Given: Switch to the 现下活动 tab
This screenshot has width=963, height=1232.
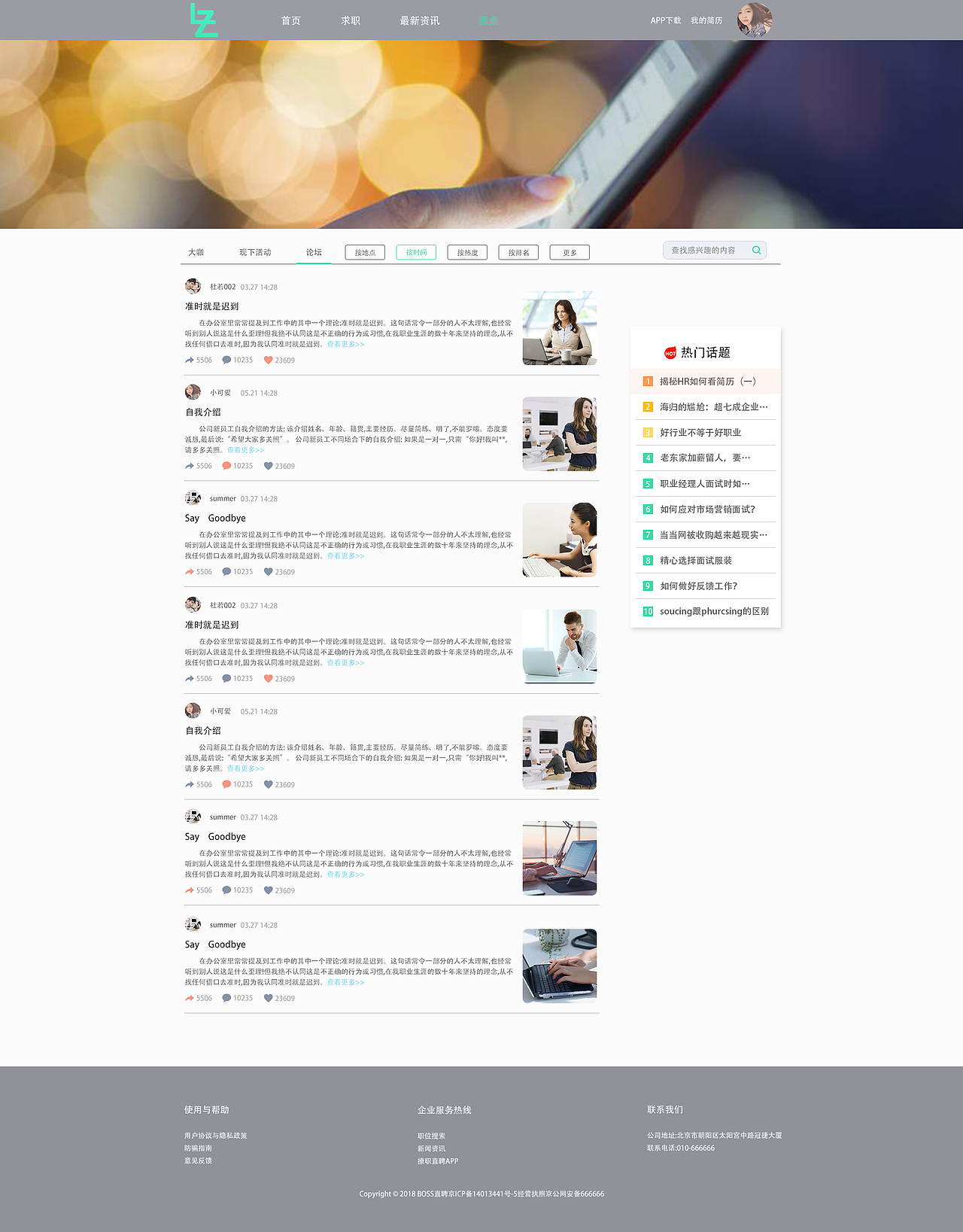Looking at the screenshot, I should tap(255, 252).
